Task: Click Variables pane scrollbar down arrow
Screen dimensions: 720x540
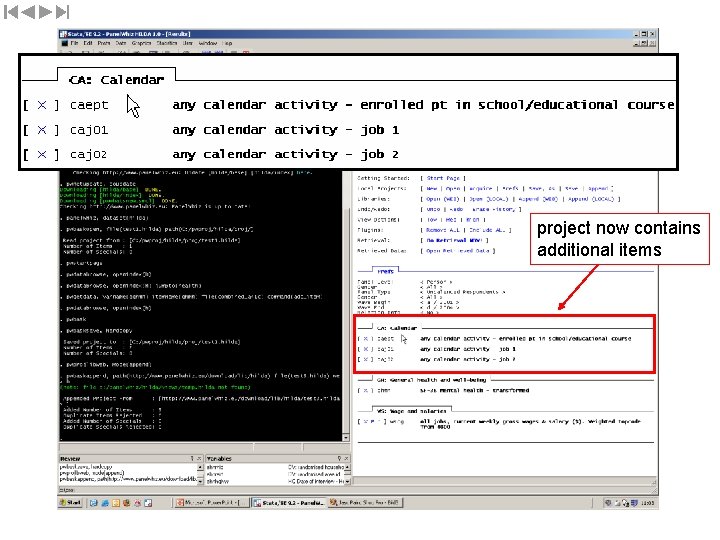Action: [347, 481]
